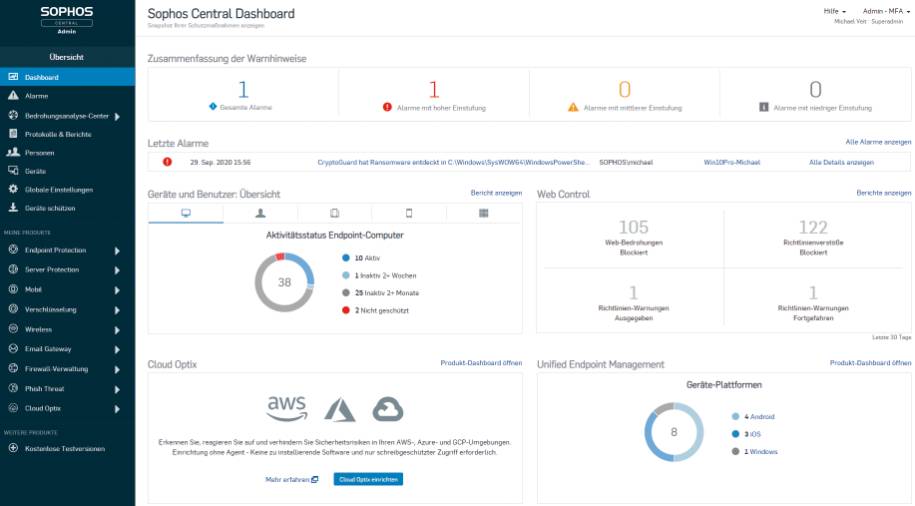Select the Wireless product icon

pyautogui.click(x=13, y=329)
